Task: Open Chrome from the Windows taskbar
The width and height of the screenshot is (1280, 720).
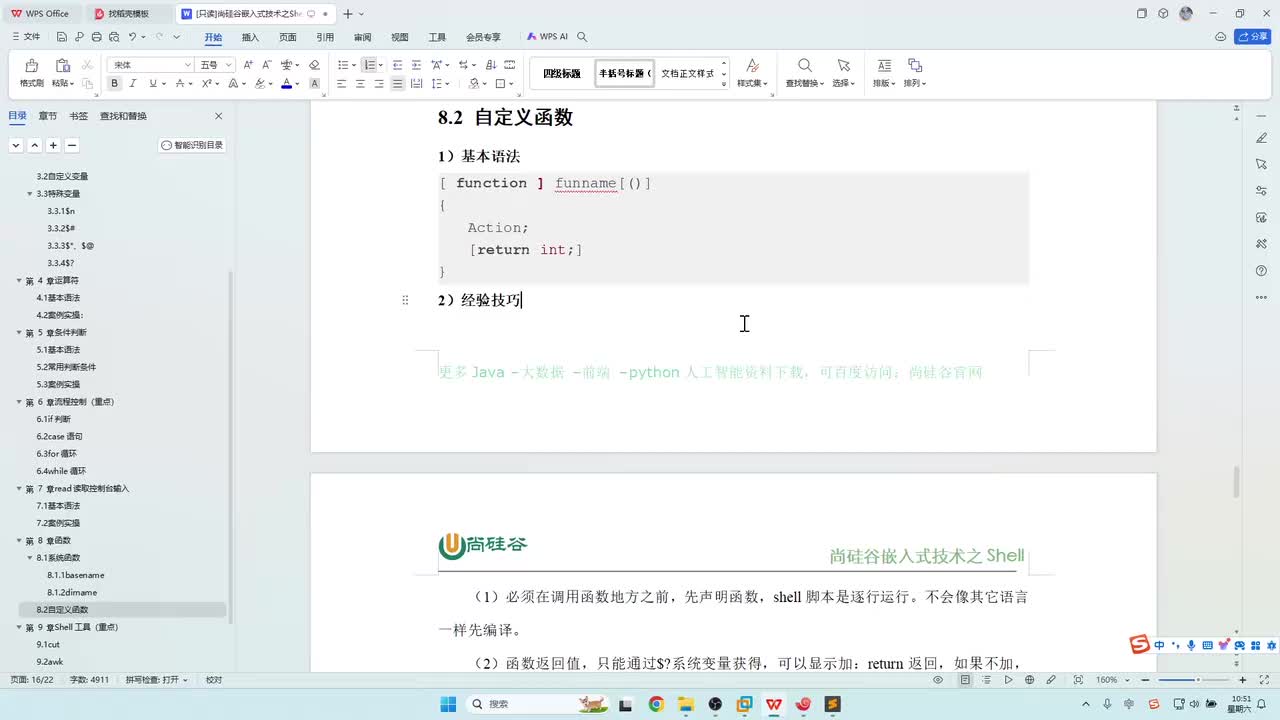Action: point(656,704)
